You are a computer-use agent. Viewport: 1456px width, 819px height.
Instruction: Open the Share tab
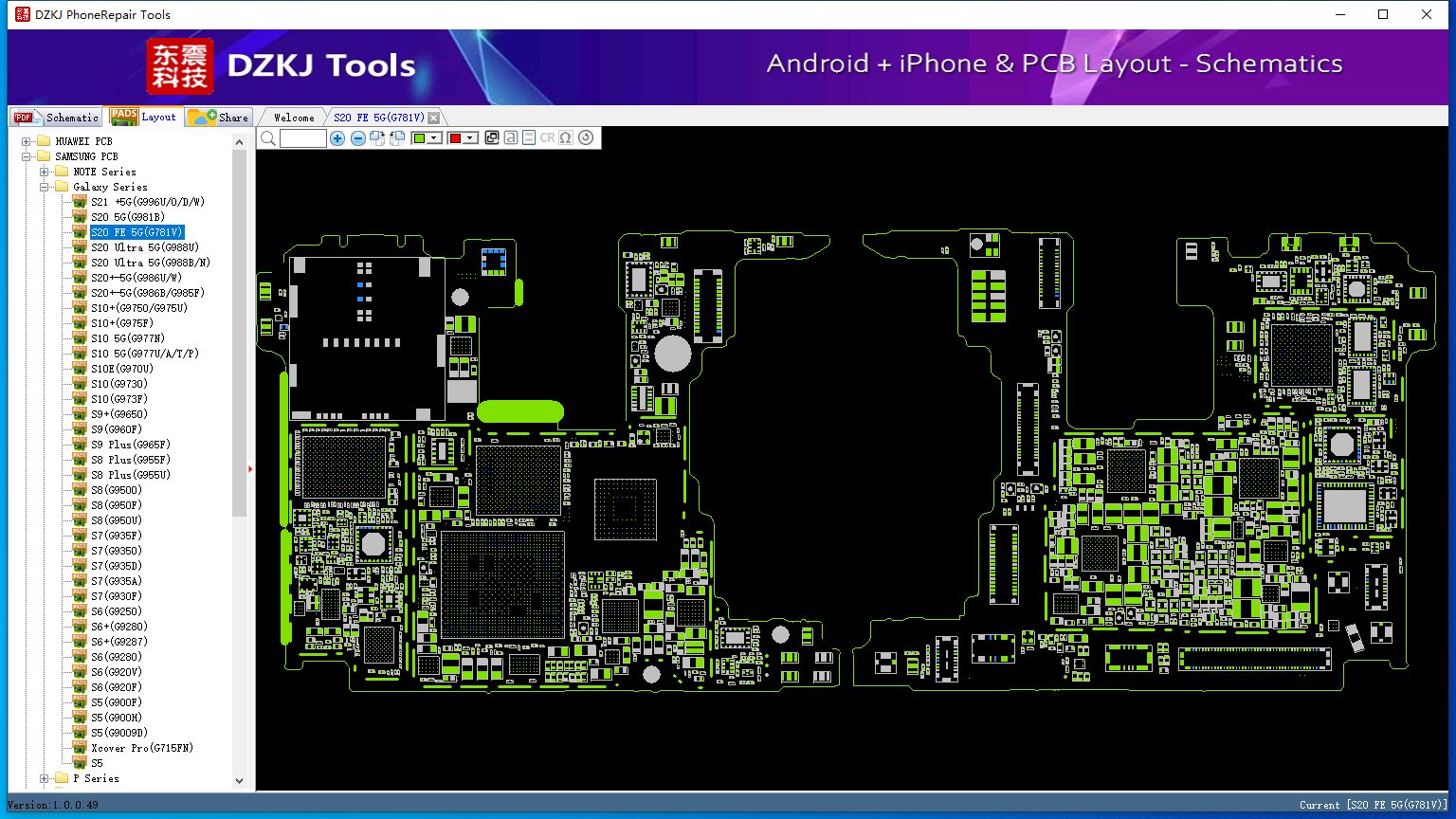(218, 117)
